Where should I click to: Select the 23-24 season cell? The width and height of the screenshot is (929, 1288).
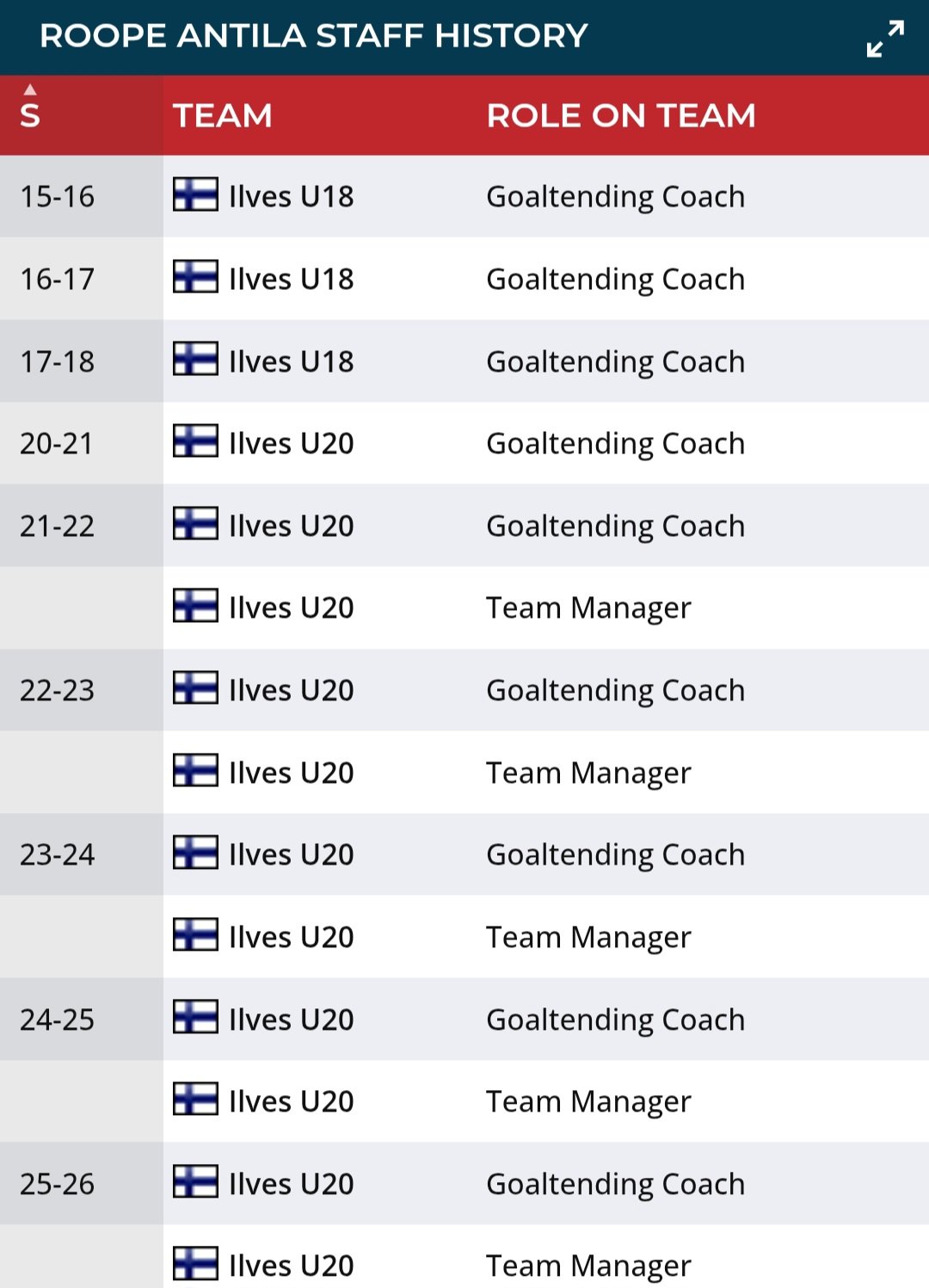click(x=58, y=855)
